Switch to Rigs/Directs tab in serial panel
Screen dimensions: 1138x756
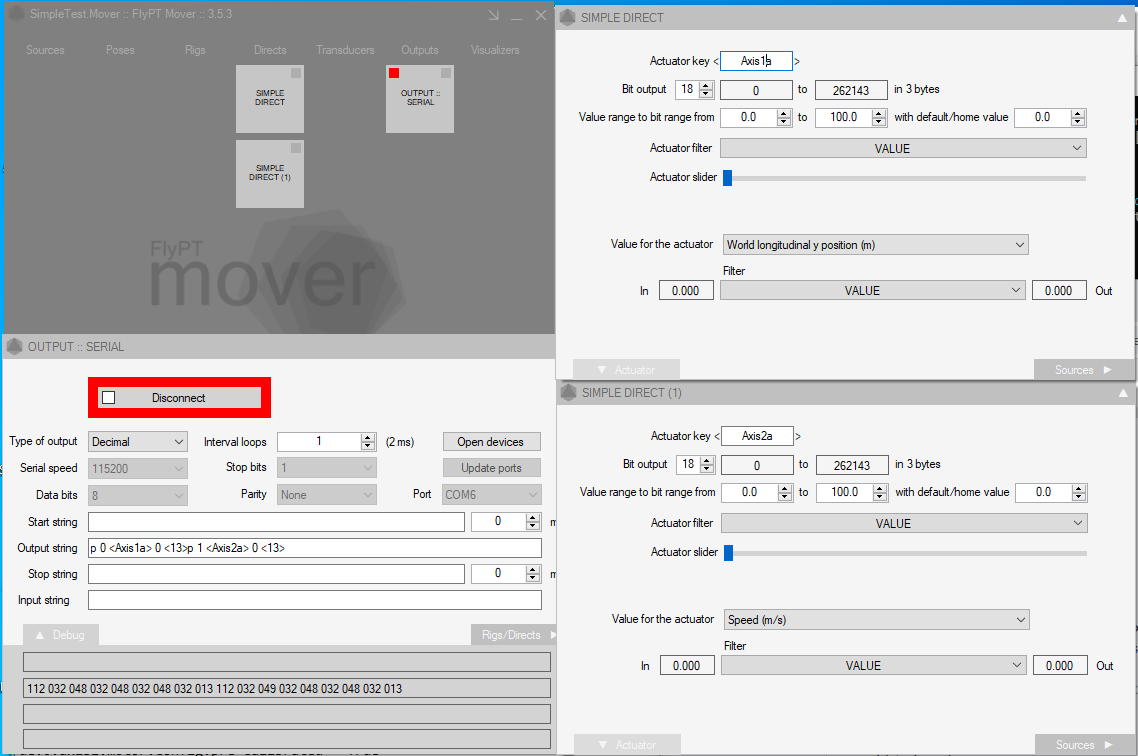(514, 635)
